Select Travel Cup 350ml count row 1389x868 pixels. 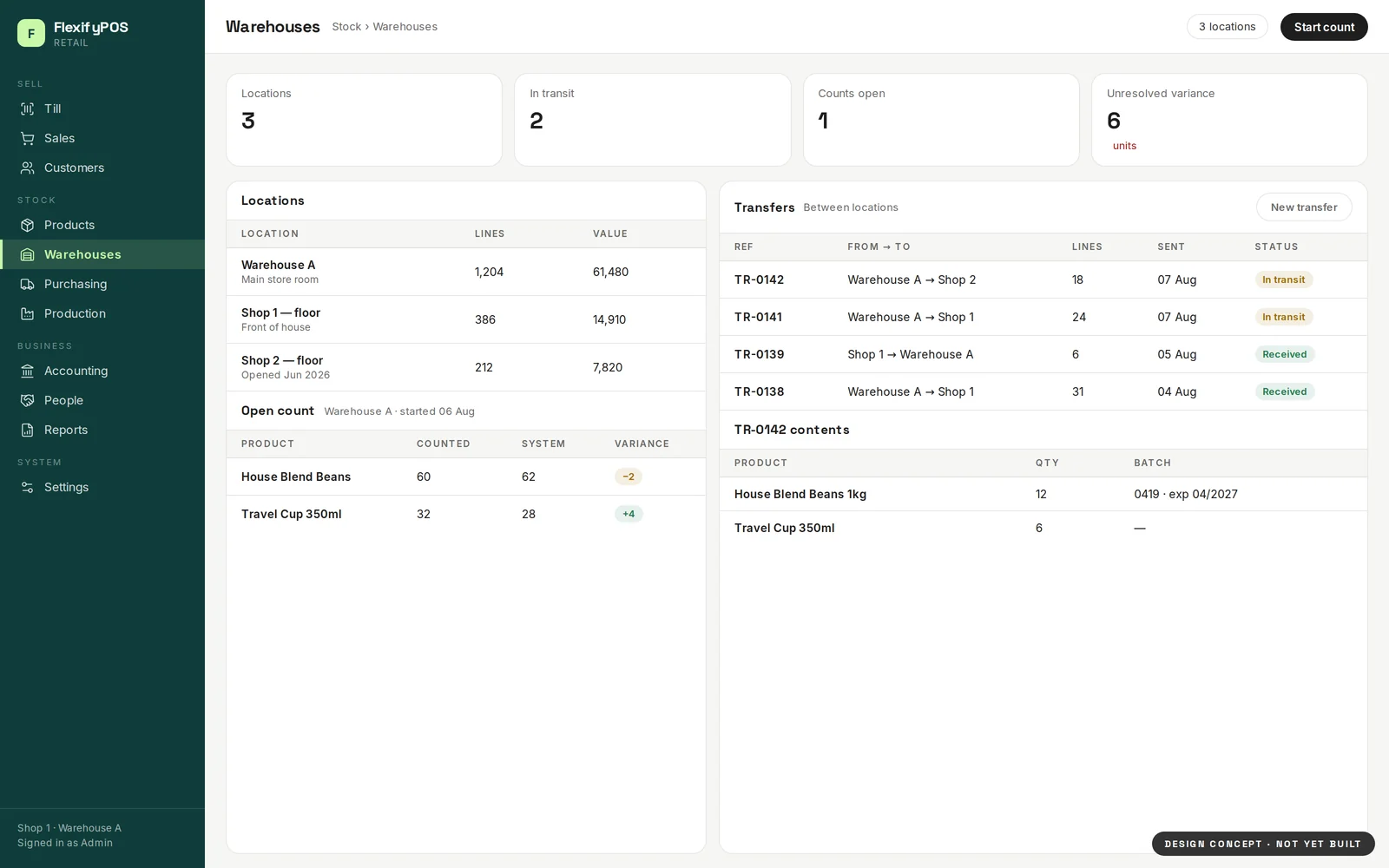[x=466, y=514]
